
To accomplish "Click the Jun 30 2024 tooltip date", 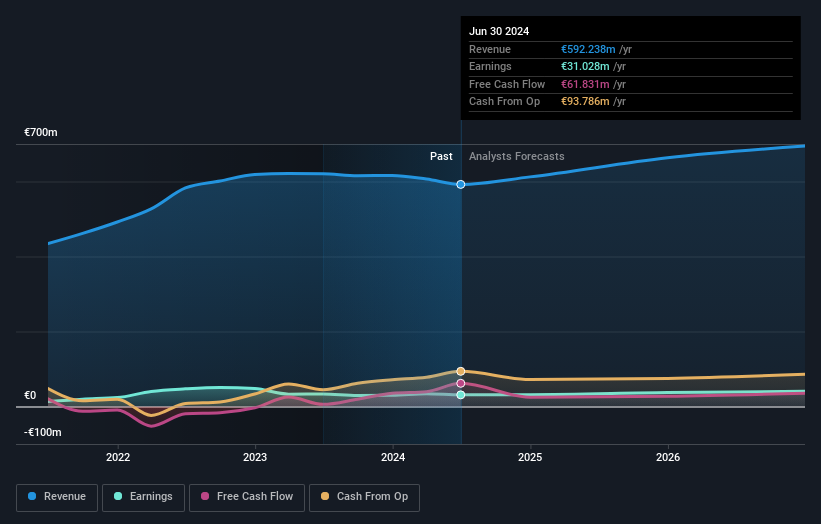I will point(499,31).
